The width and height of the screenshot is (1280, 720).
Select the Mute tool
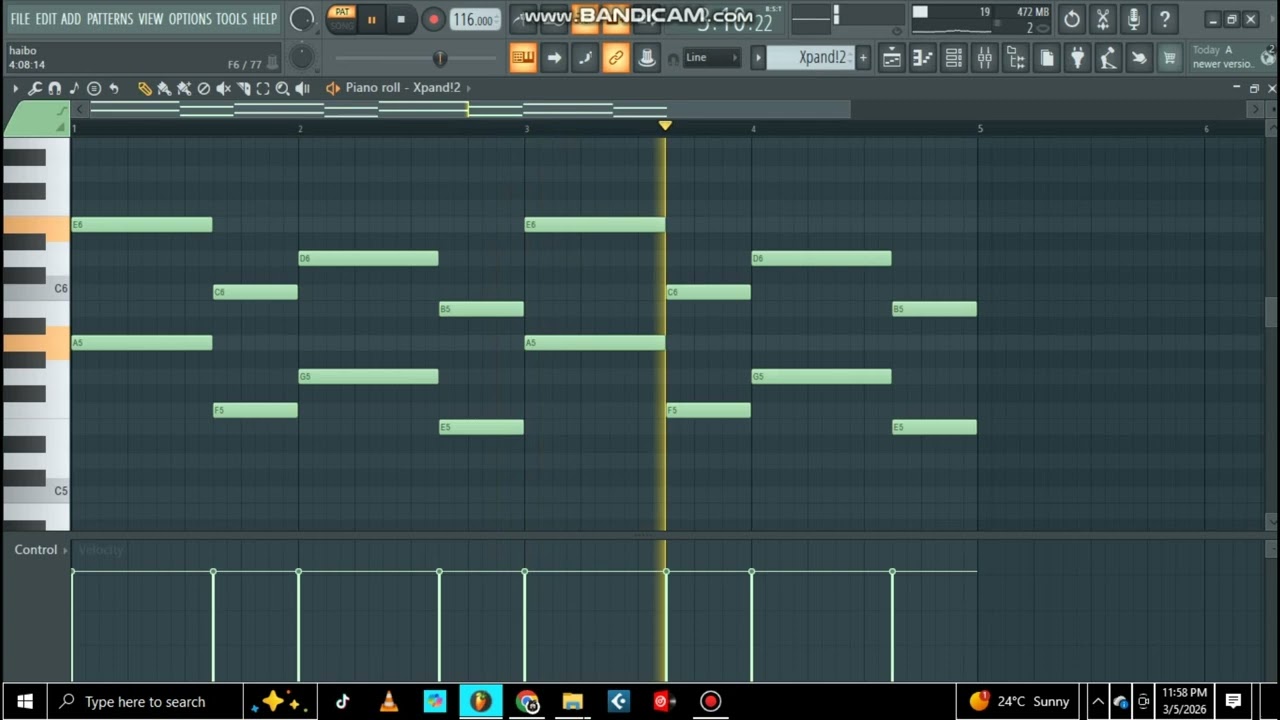223,89
